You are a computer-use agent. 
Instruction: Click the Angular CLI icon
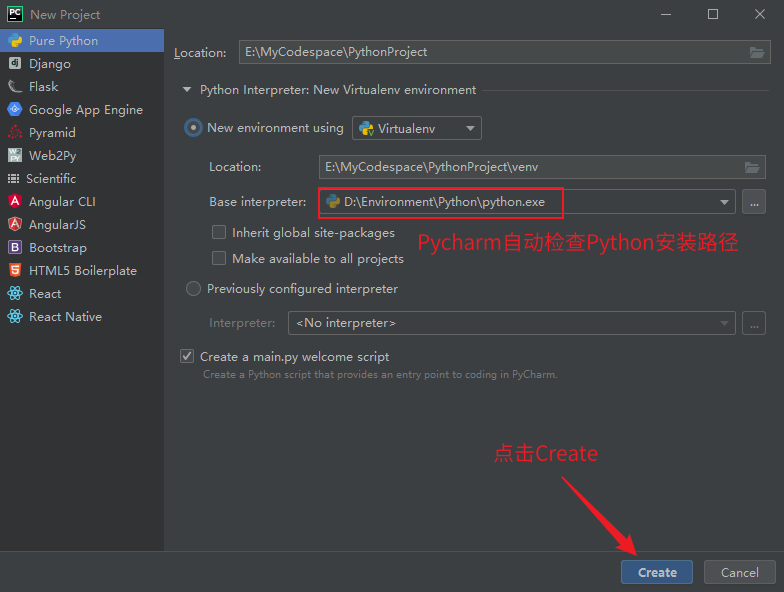[15, 202]
